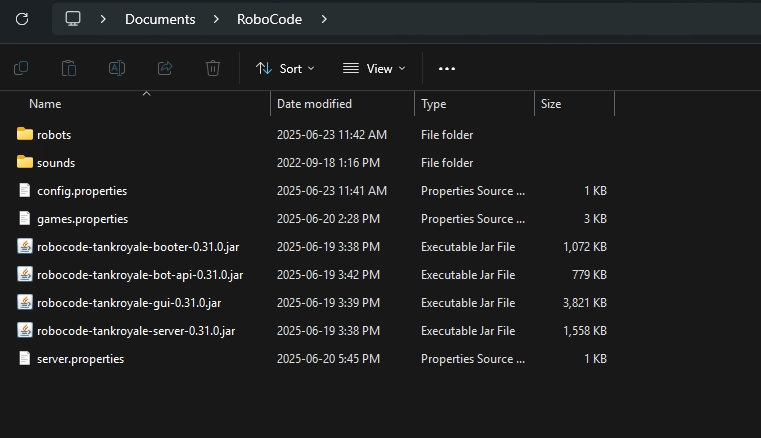The height and width of the screenshot is (438, 761).
Task: Sort by the Size column header
Action: coord(551,104)
